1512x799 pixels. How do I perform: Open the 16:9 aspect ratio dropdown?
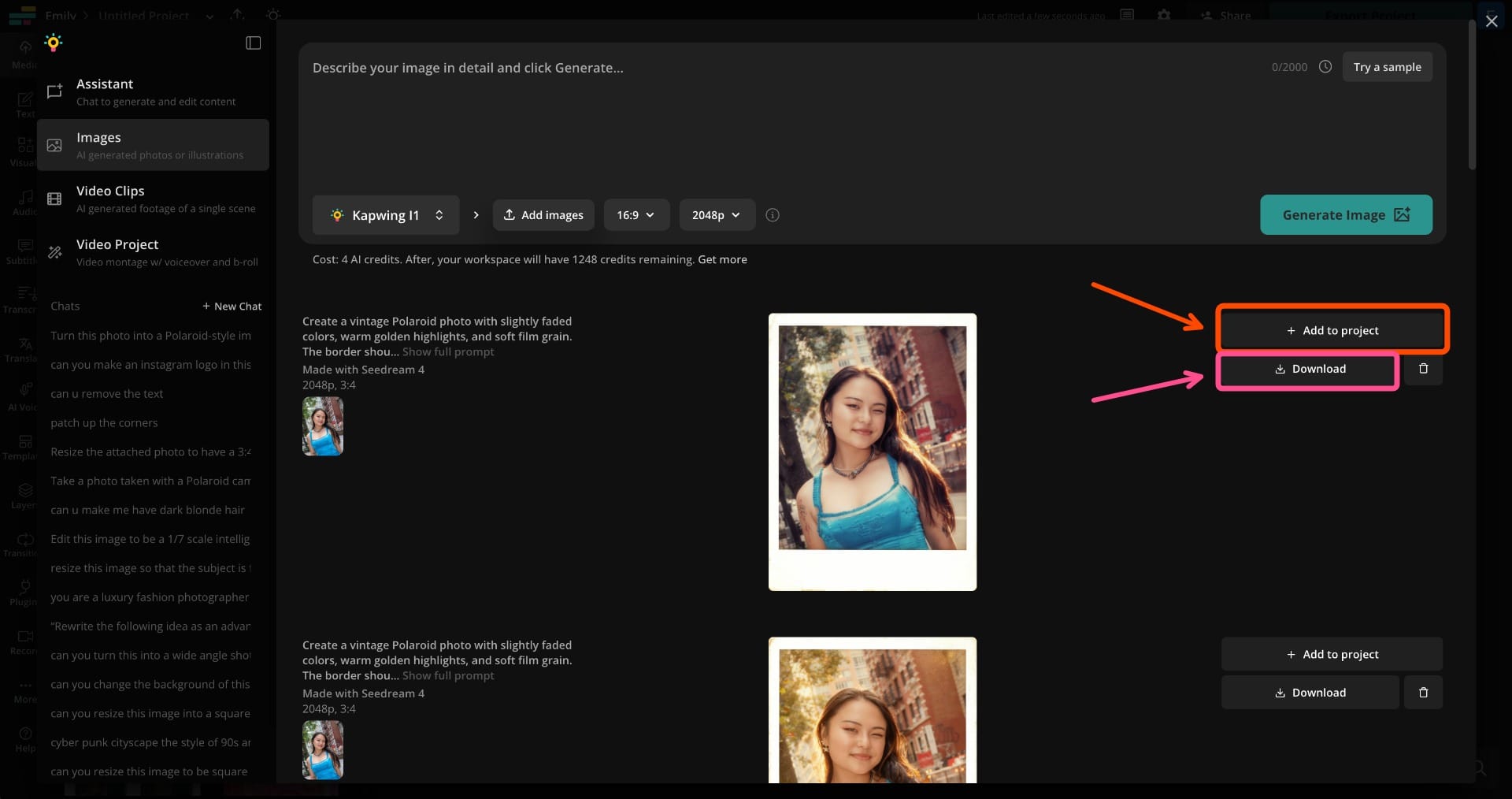coord(636,215)
